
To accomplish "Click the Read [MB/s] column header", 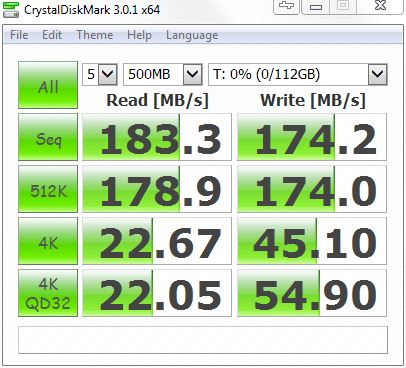I will [x=157, y=100].
